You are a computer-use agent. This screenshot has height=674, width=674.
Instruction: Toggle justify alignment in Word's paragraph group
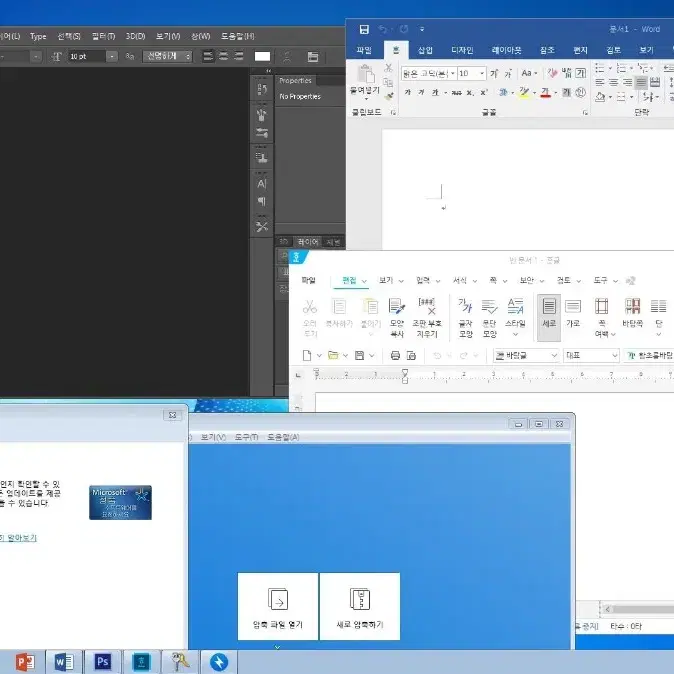641,82
